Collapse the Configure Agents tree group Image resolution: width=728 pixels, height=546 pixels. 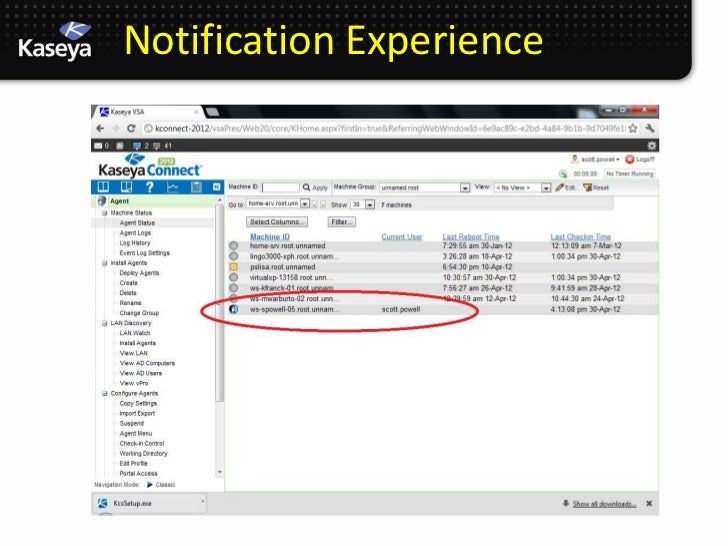[x=104, y=393]
